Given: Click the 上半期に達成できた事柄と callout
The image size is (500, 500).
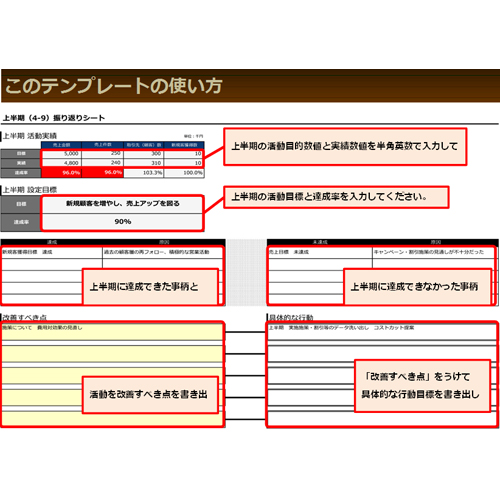Looking at the screenshot, I should pyautogui.click(x=150, y=287).
